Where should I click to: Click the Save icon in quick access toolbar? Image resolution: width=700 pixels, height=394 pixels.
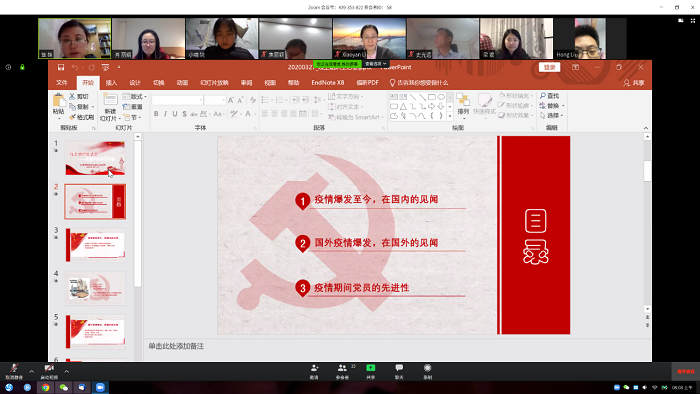pyautogui.click(x=61, y=67)
